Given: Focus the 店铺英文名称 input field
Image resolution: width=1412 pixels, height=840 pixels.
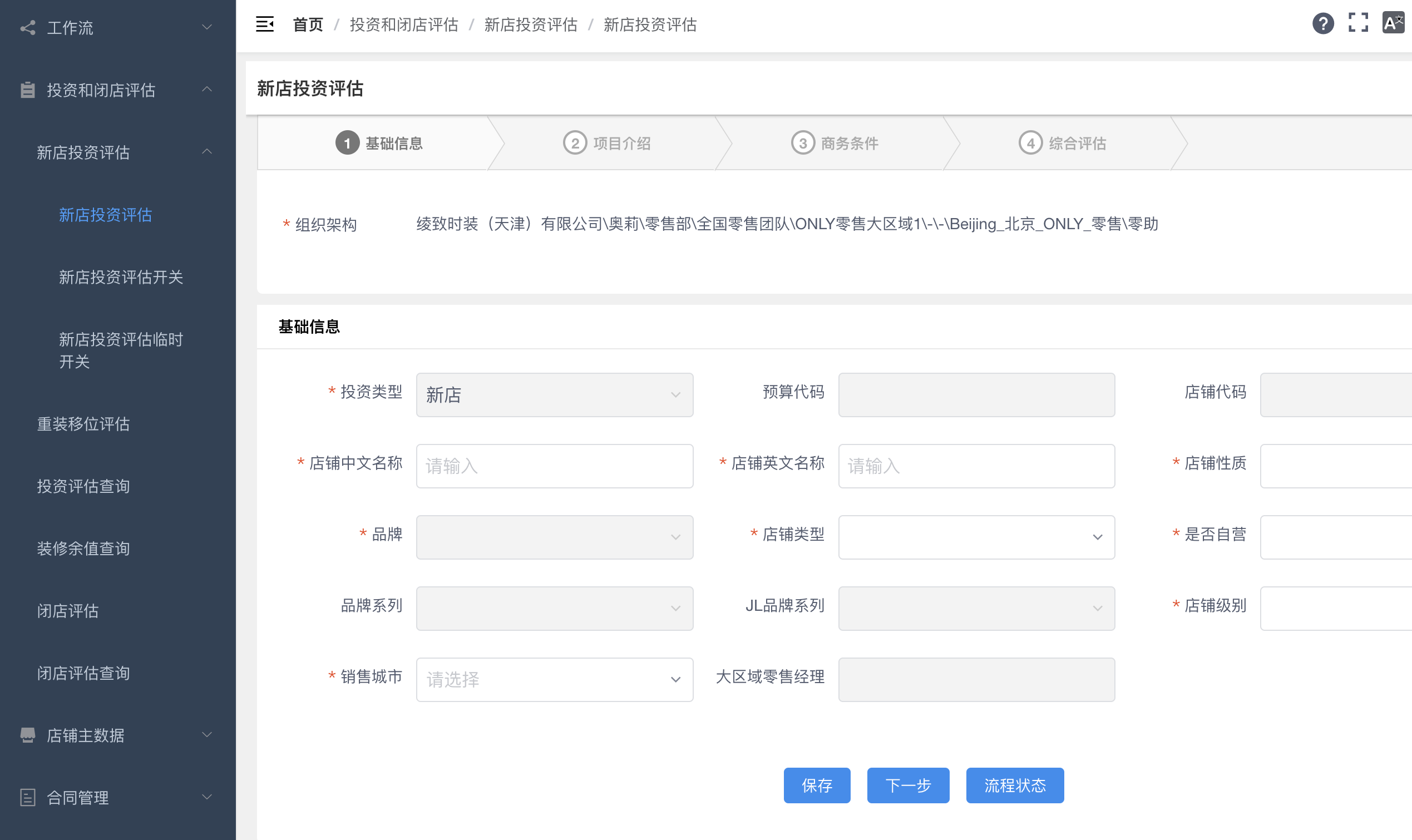Looking at the screenshot, I should 977,466.
